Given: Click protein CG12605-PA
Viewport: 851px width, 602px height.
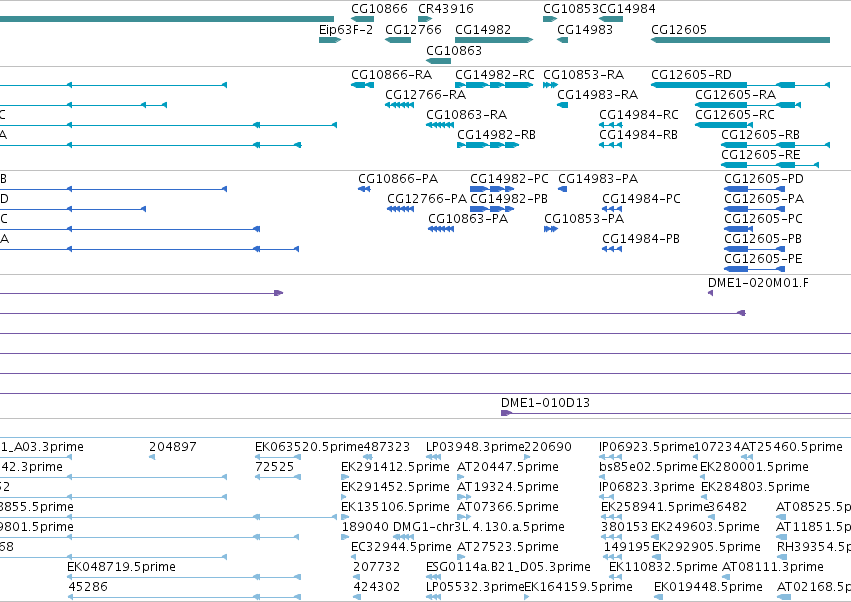Looking at the screenshot, I should tap(764, 199).
